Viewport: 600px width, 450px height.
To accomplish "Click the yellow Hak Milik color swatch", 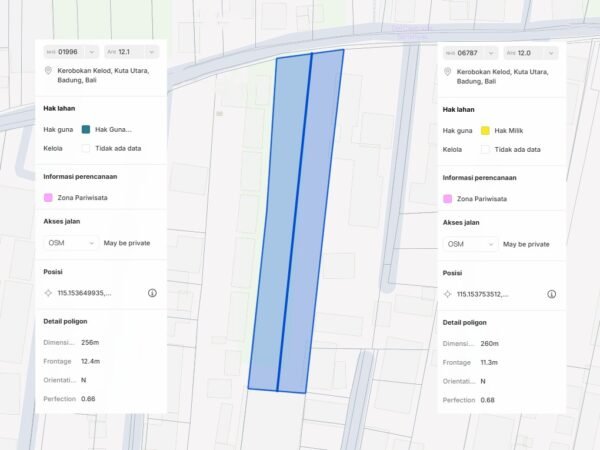I will [x=485, y=130].
